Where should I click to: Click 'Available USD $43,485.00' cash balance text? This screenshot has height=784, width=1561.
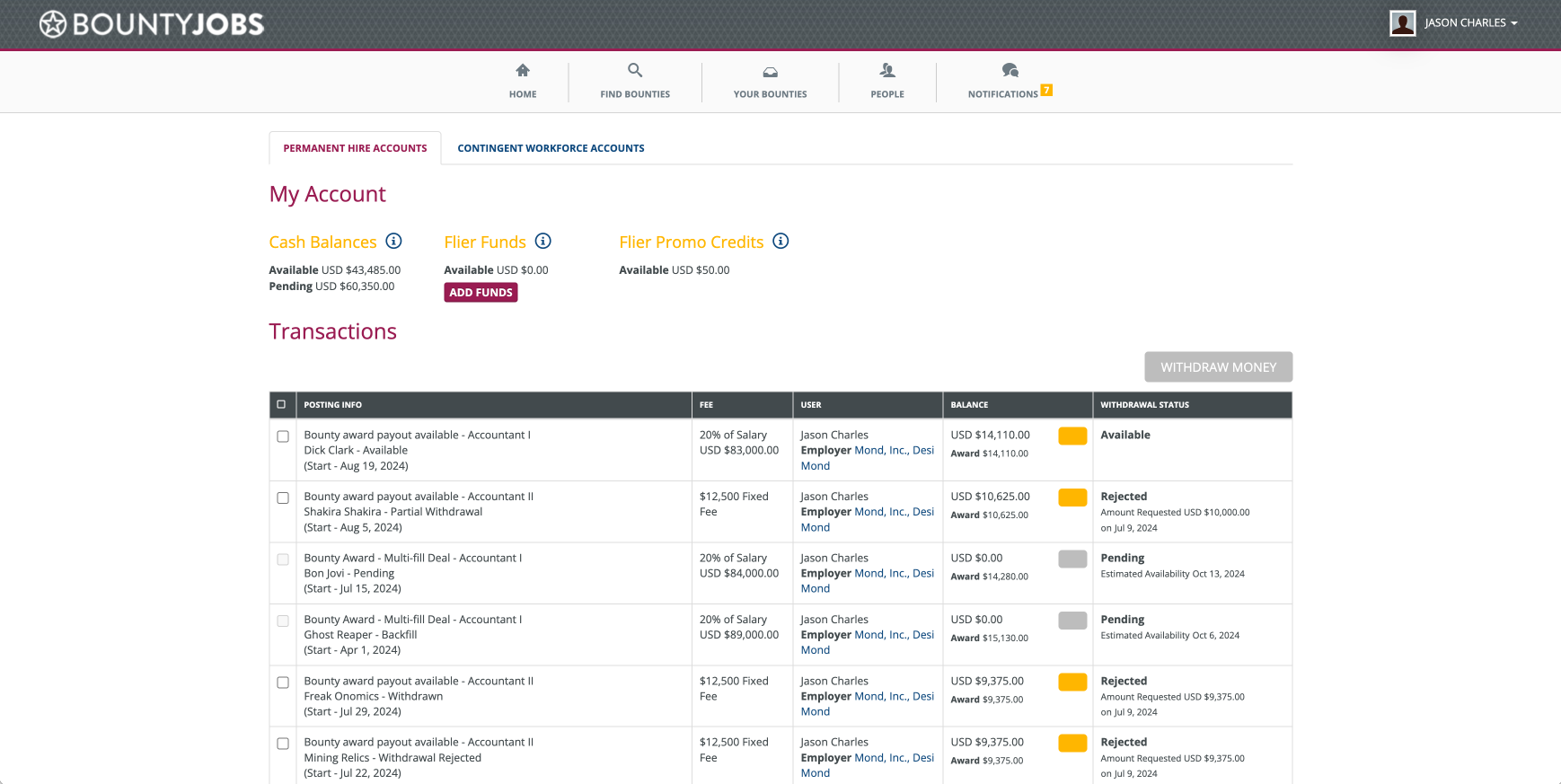click(x=335, y=270)
